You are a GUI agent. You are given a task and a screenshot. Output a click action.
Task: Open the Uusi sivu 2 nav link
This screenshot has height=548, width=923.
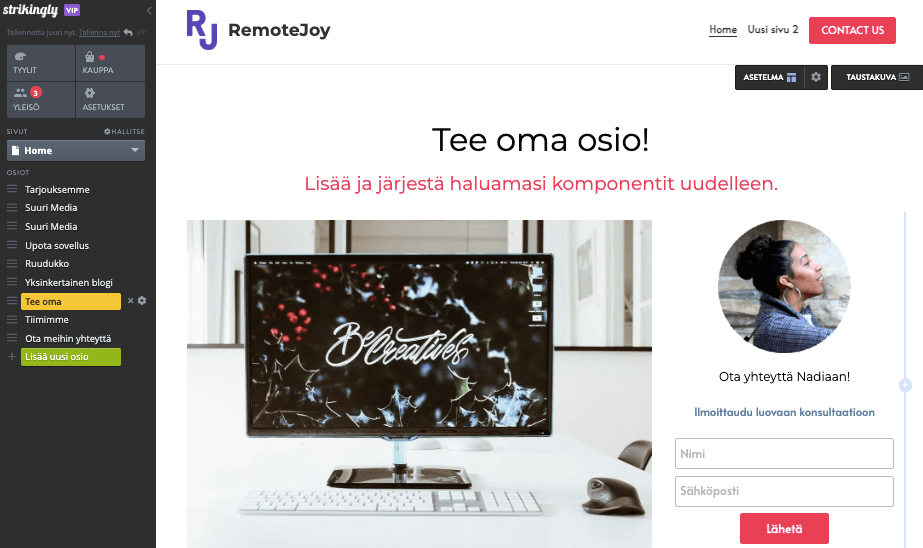tap(773, 29)
